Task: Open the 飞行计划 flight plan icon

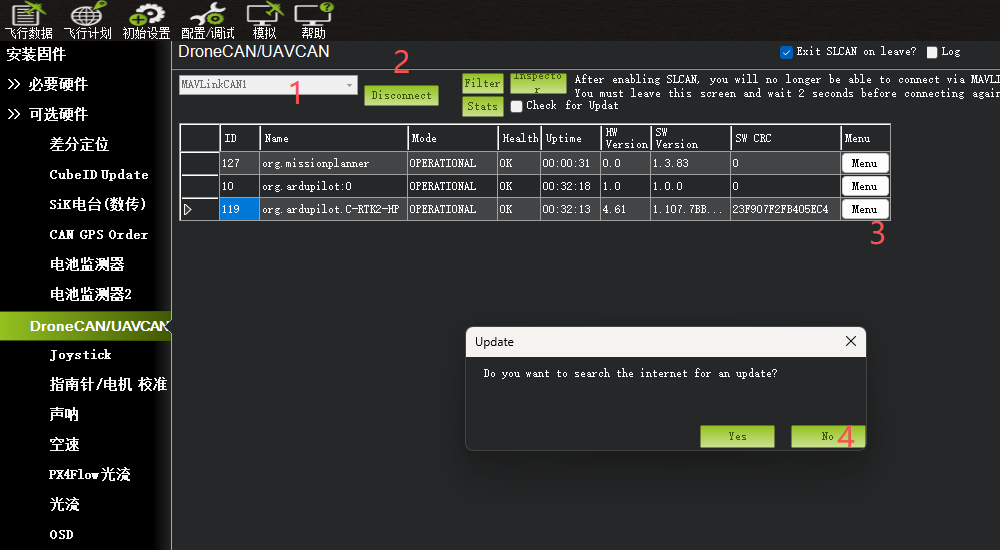Action: (x=87, y=20)
